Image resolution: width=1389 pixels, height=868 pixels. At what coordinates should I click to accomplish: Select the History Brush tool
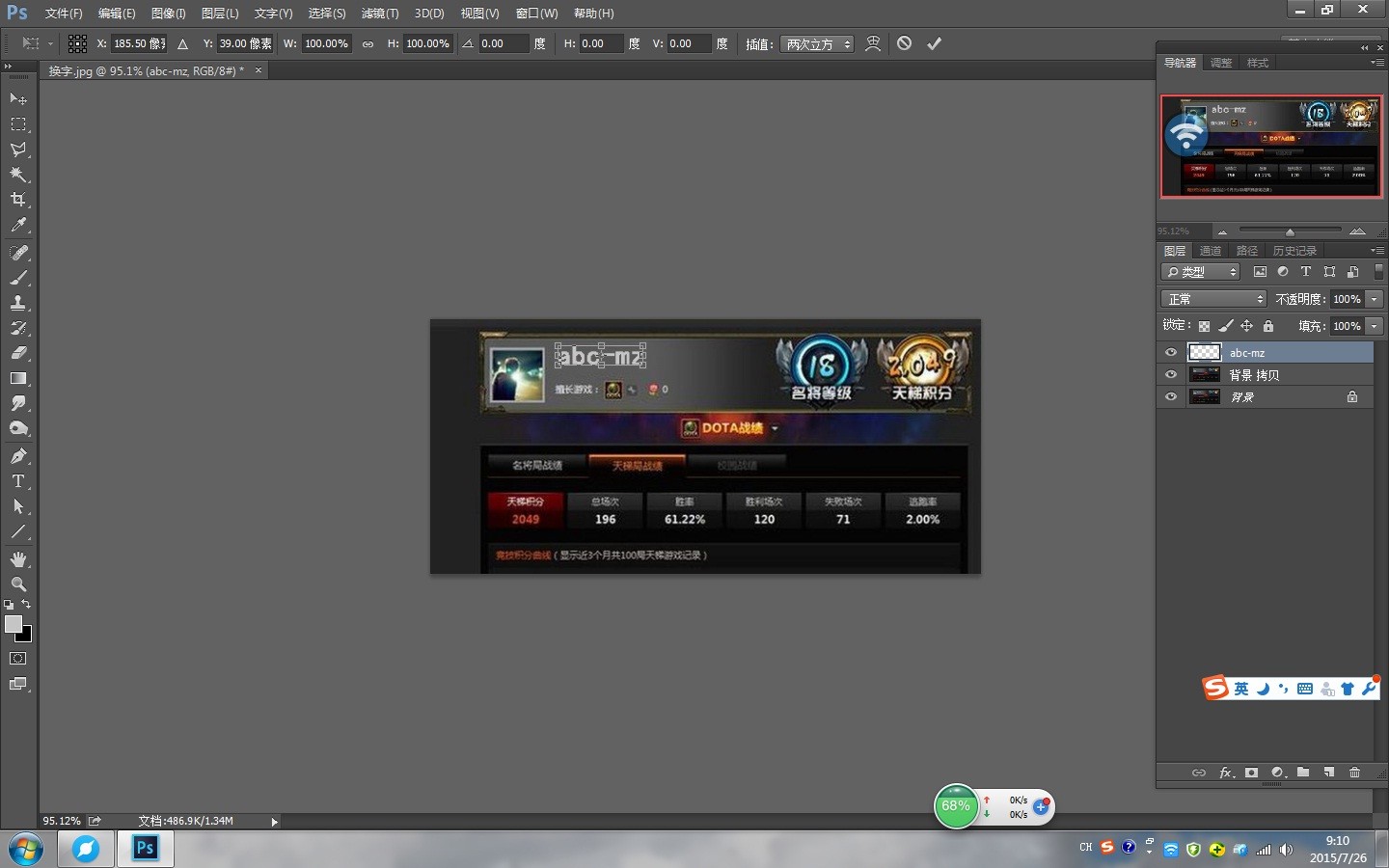(18, 328)
